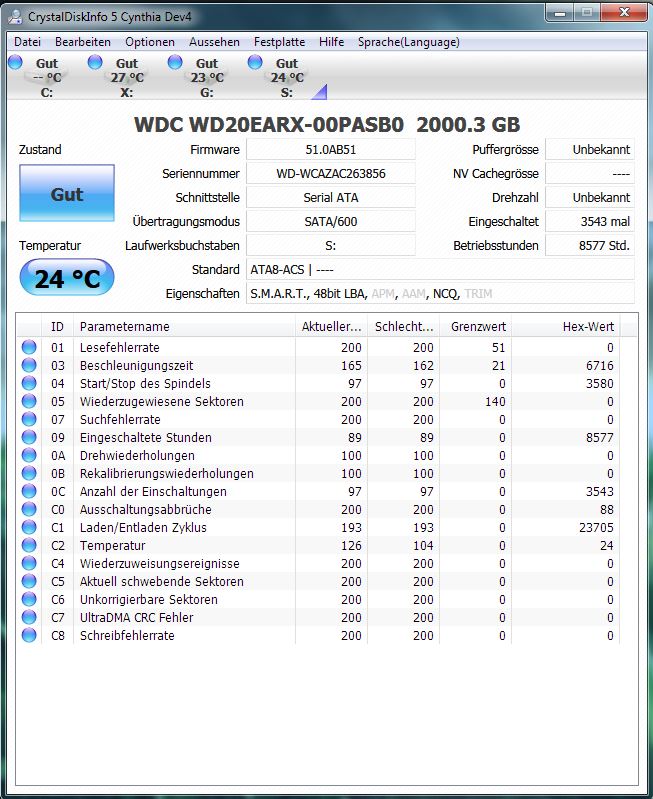
Task: Select drive S: status icon
Action: [x=255, y=62]
